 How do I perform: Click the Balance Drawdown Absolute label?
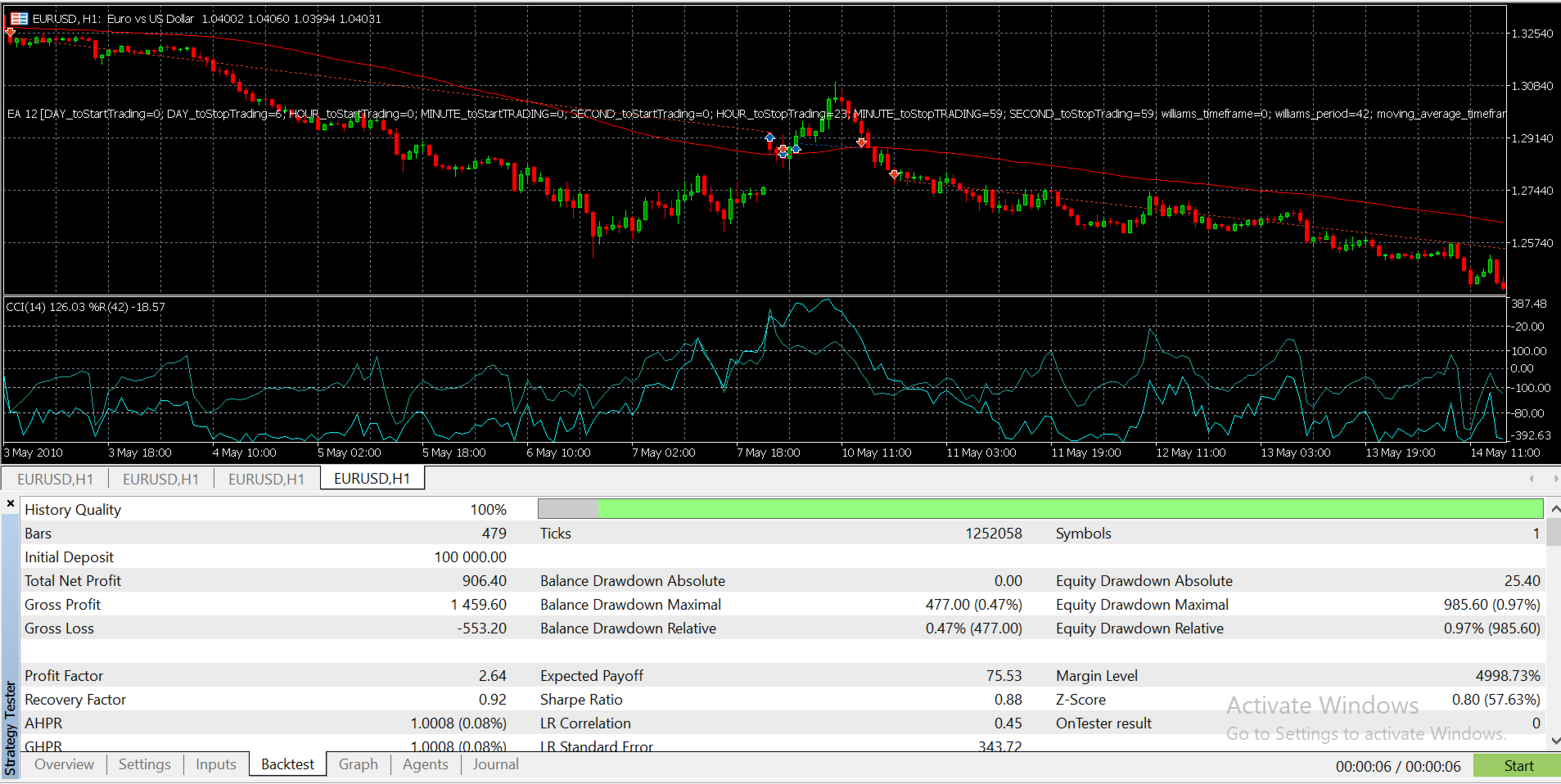(633, 581)
